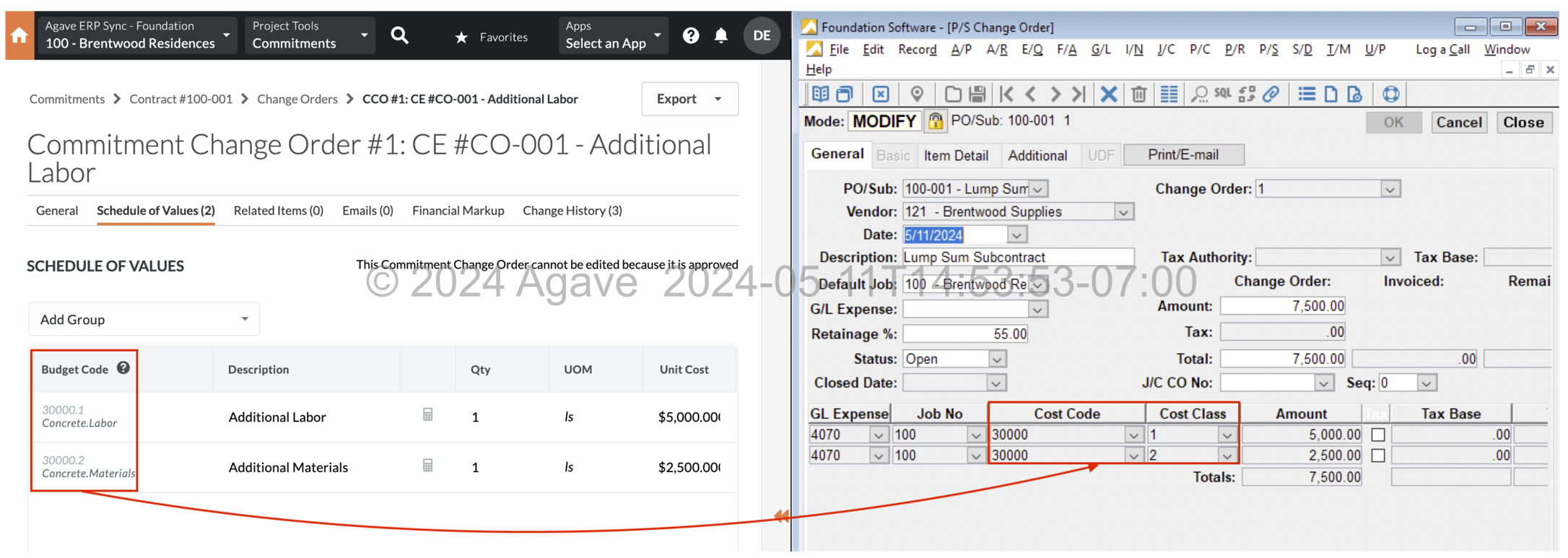Open the Project Tools Commitments dropdown
Viewport: 1568px width, 558px height.
tap(310, 35)
